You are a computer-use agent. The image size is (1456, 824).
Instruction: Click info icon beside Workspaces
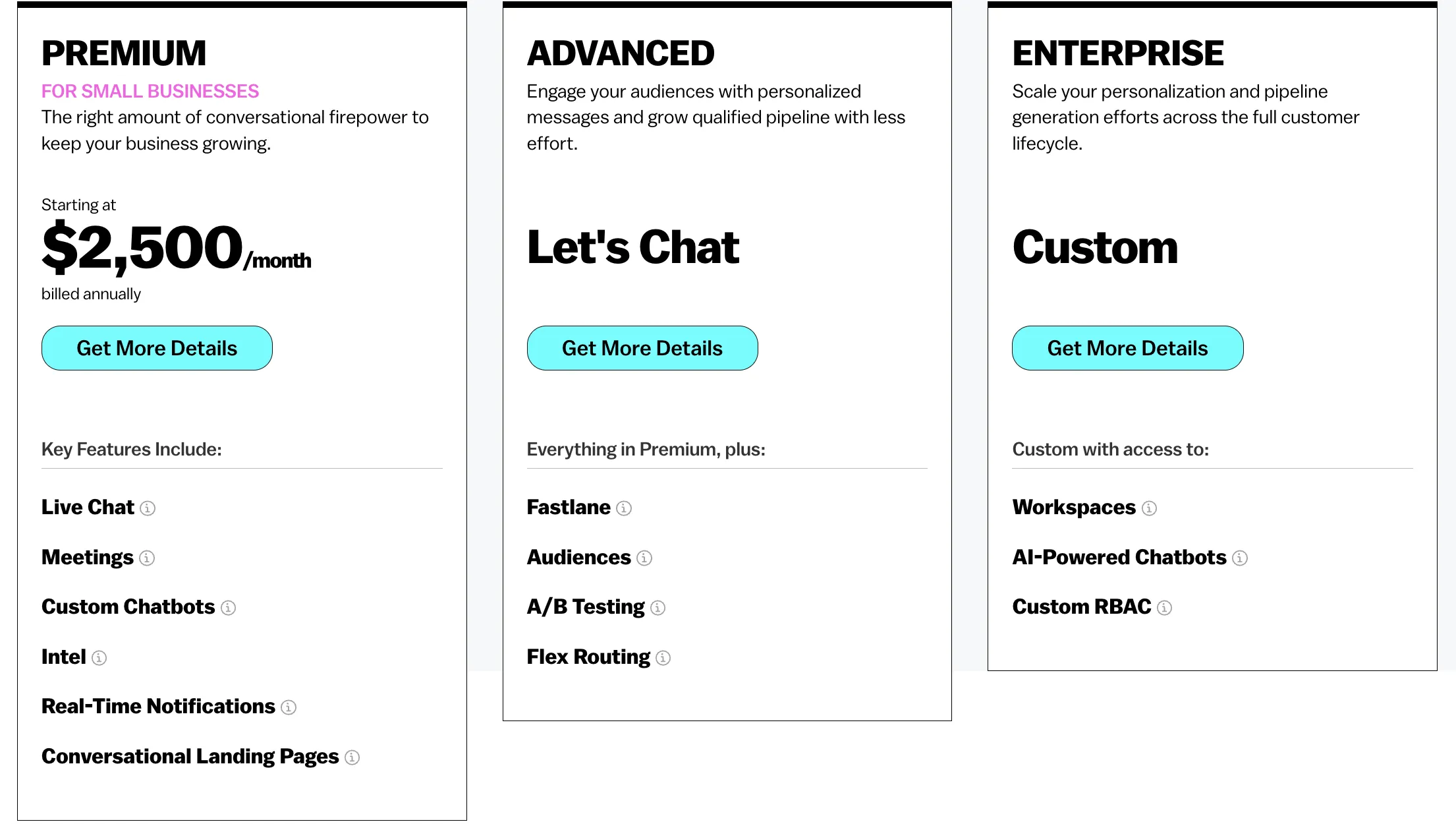(1149, 508)
